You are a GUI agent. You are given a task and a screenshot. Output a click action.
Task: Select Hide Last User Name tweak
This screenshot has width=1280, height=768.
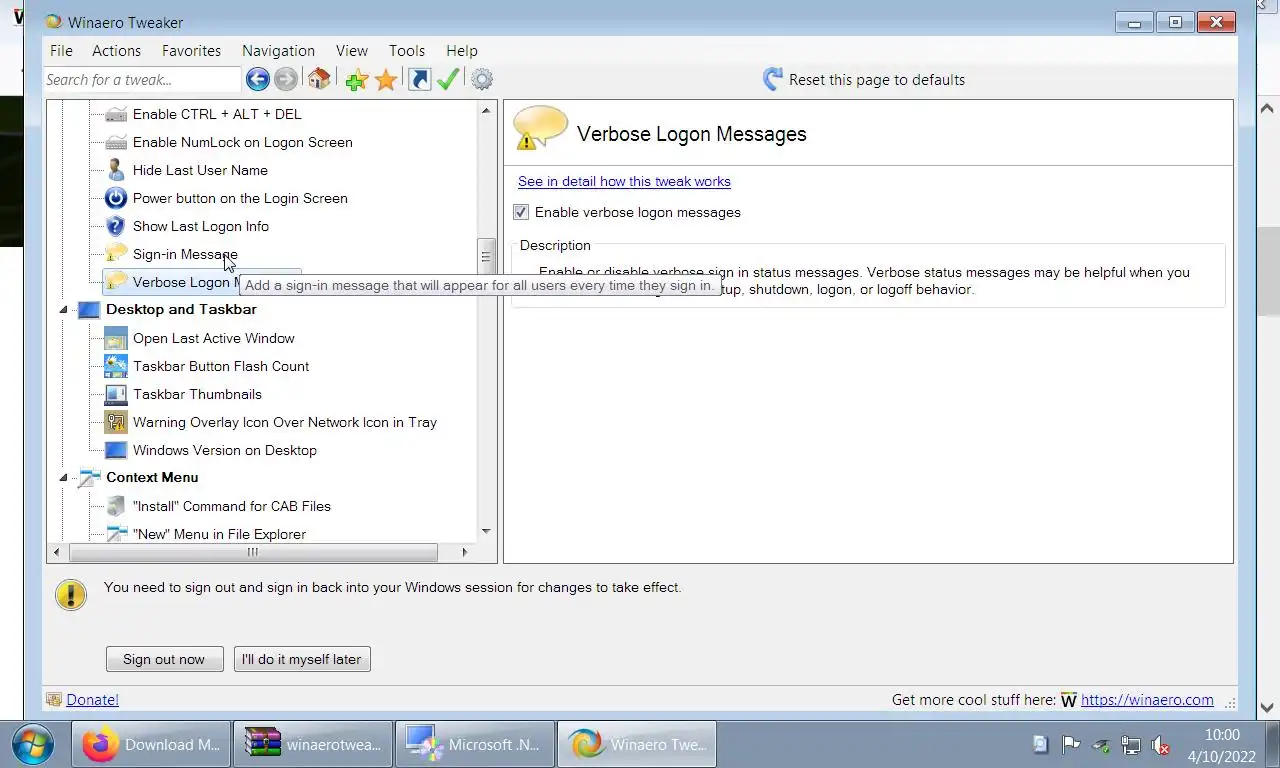[x=200, y=170]
